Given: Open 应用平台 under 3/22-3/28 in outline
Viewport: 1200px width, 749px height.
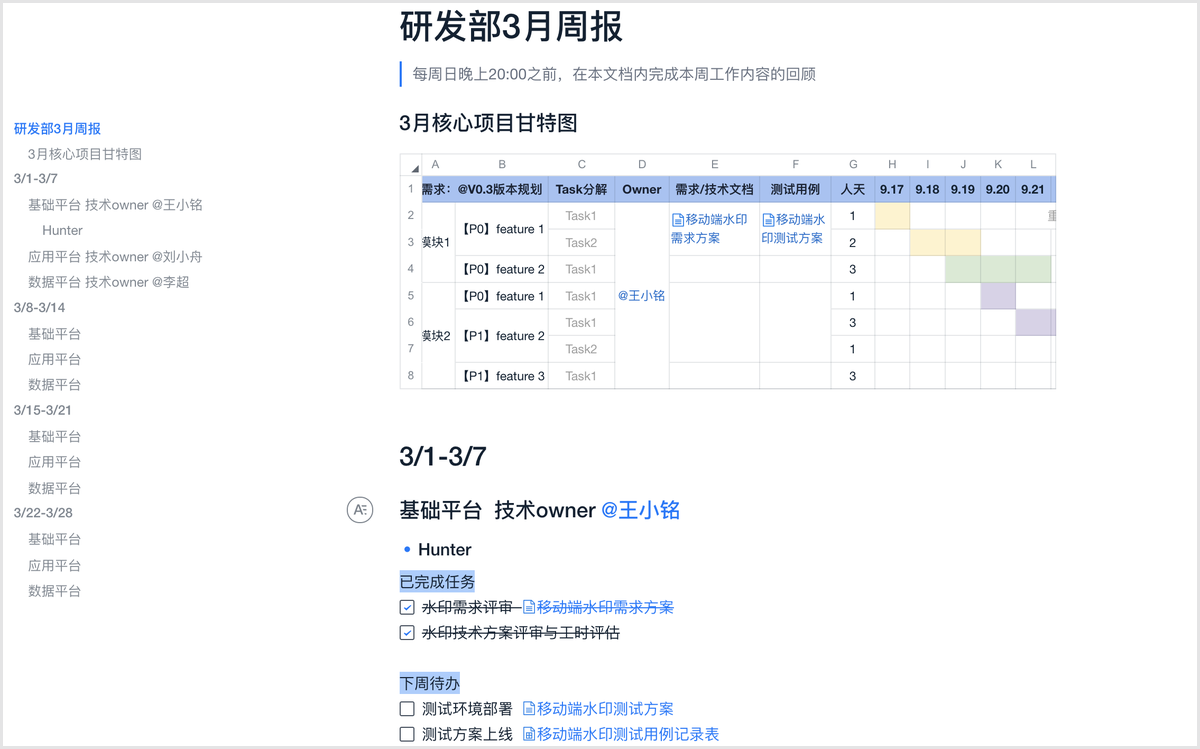Looking at the screenshot, I should click(54, 566).
